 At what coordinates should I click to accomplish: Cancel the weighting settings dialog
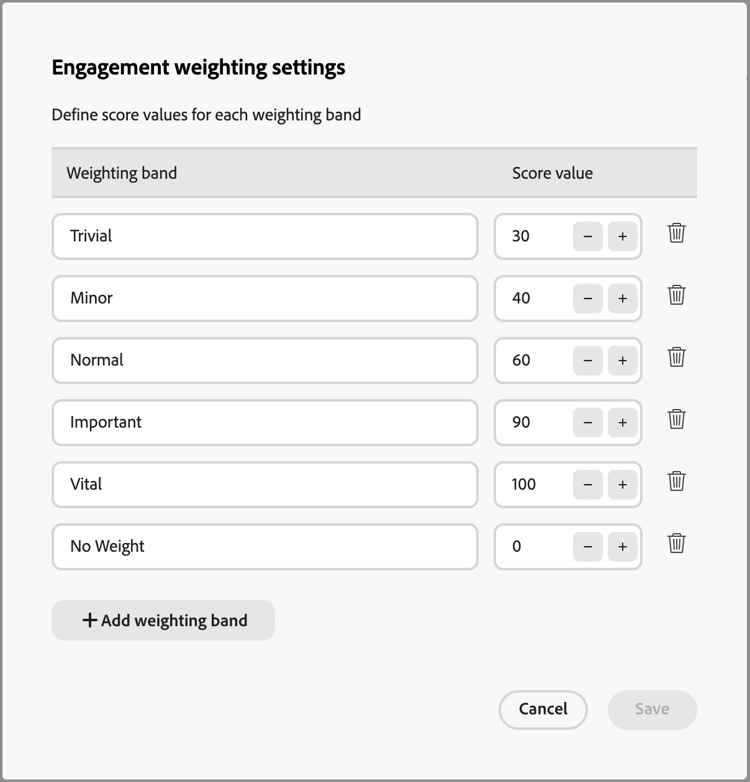pyautogui.click(x=543, y=709)
